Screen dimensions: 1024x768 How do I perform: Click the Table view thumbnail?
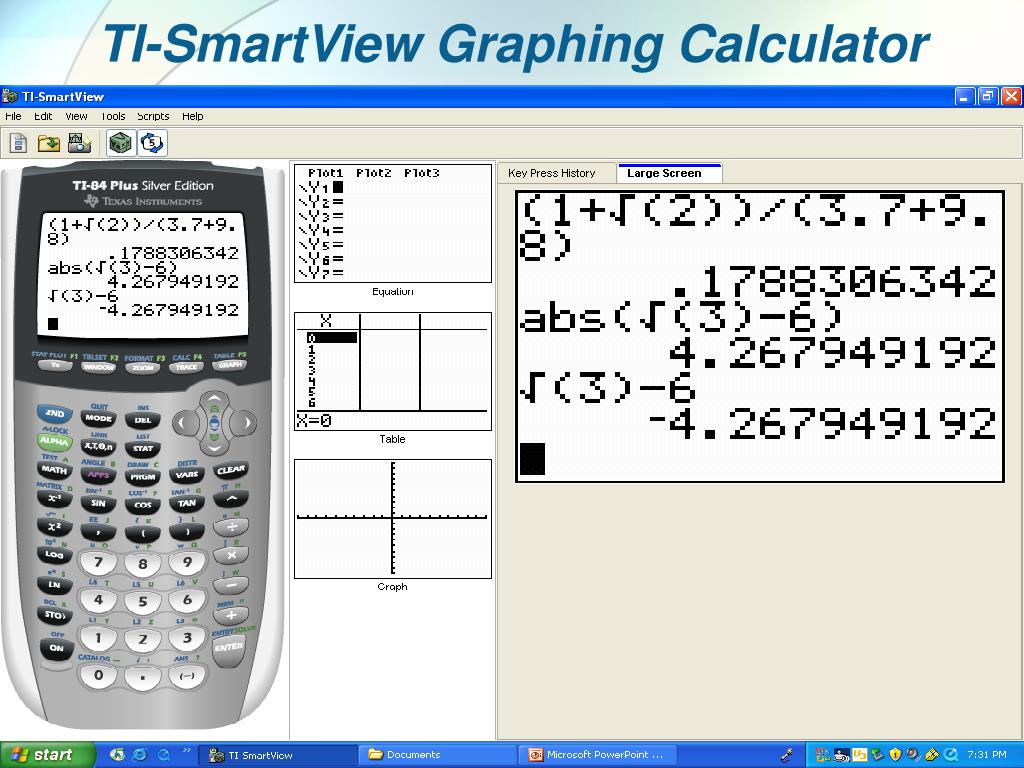click(x=392, y=371)
